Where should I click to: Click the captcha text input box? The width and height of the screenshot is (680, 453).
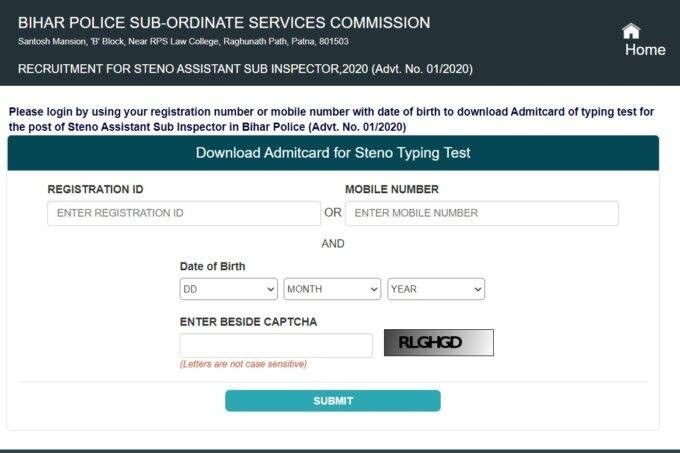click(x=276, y=345)
